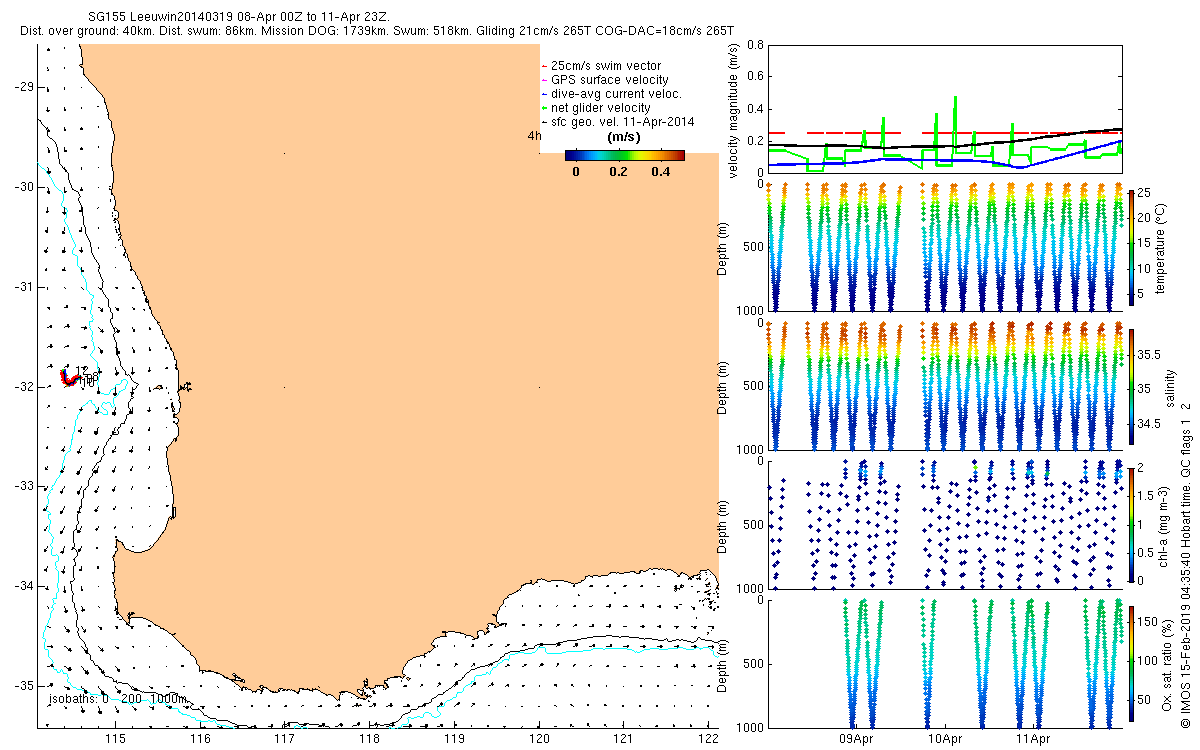Screen dimensions: 1200x750
Task: Click the red swim vector legend marker
Action: 544,66
